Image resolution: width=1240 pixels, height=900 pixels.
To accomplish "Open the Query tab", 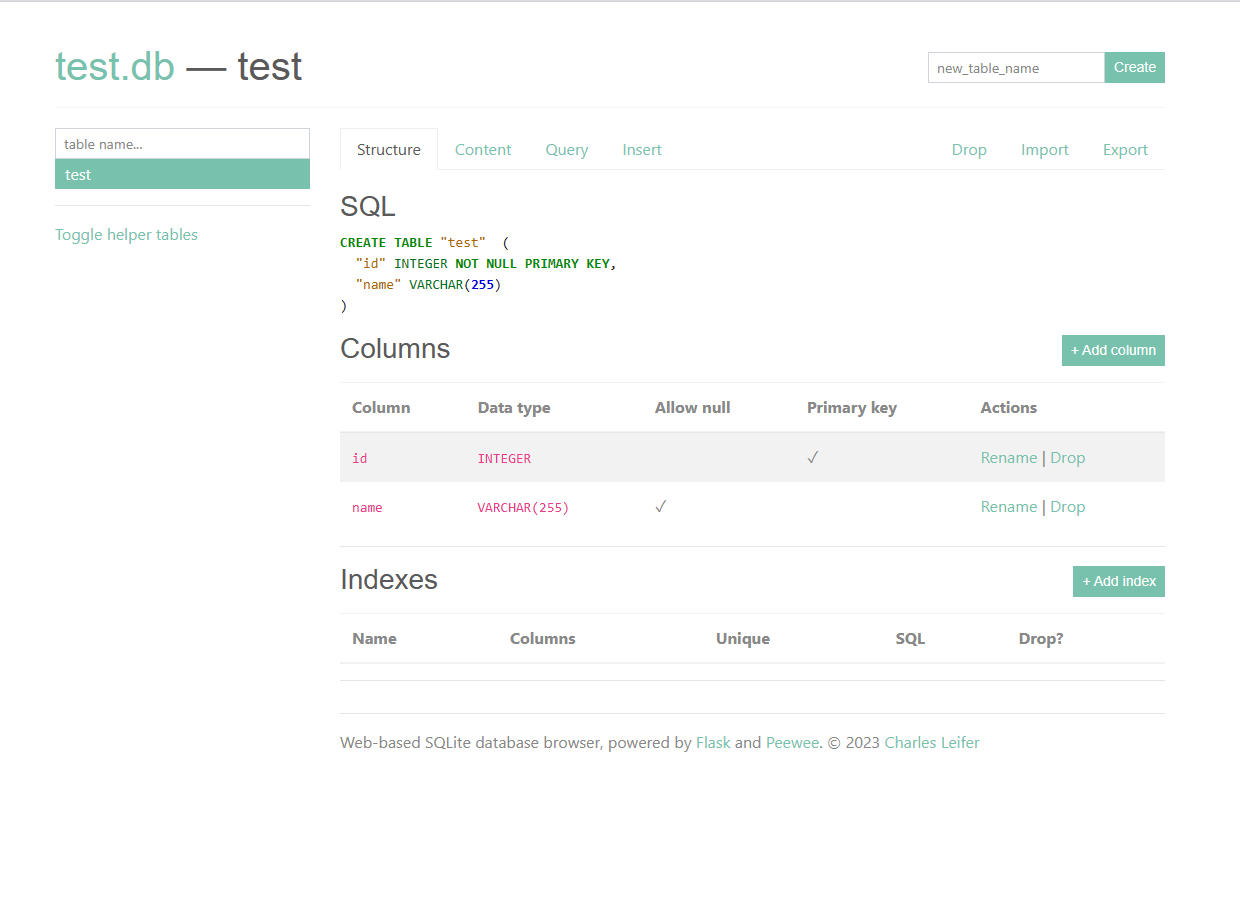I will tap(566, 149).
